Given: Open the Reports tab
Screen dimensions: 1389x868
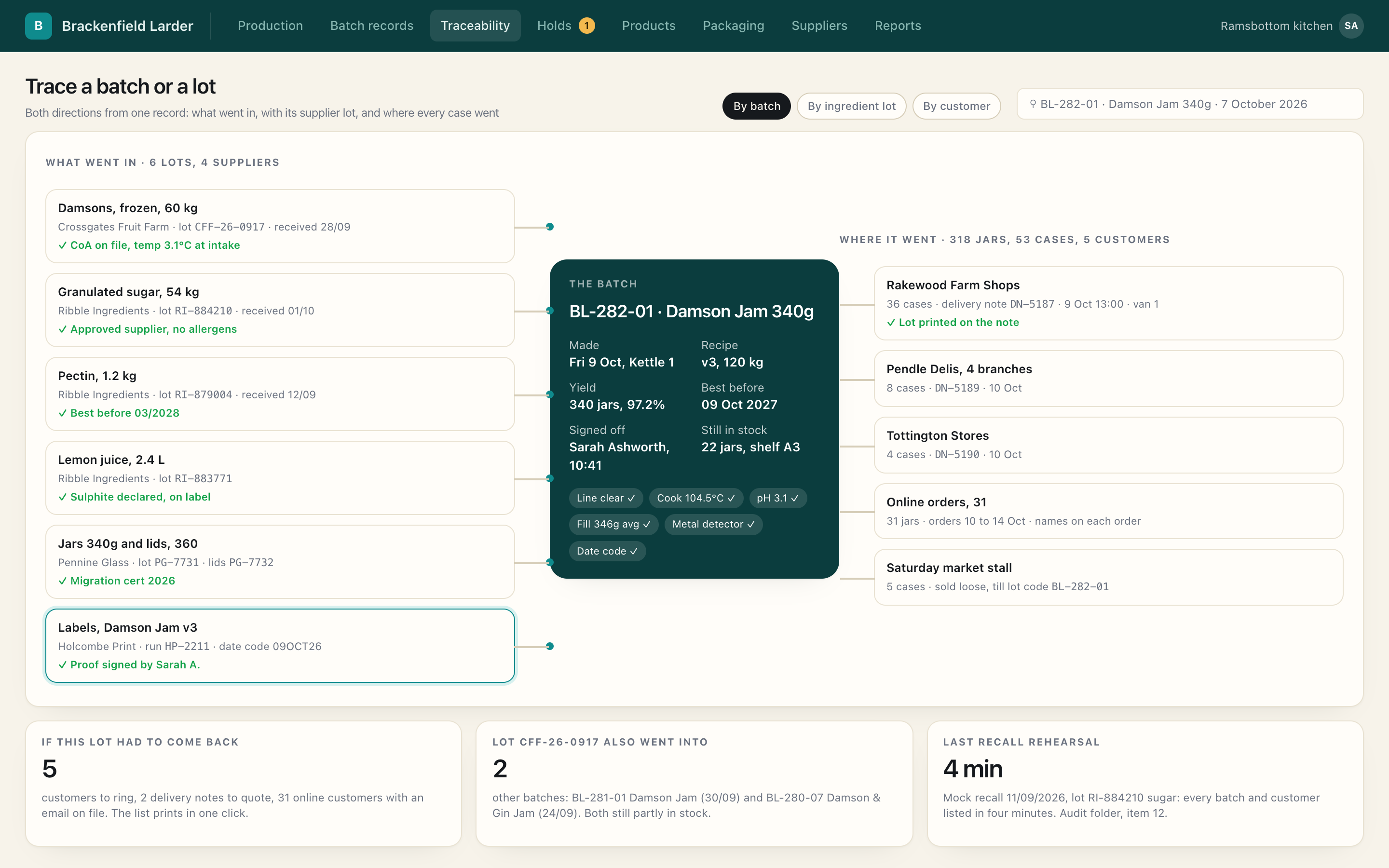Looking at the screenshot, I should point(898,26).
